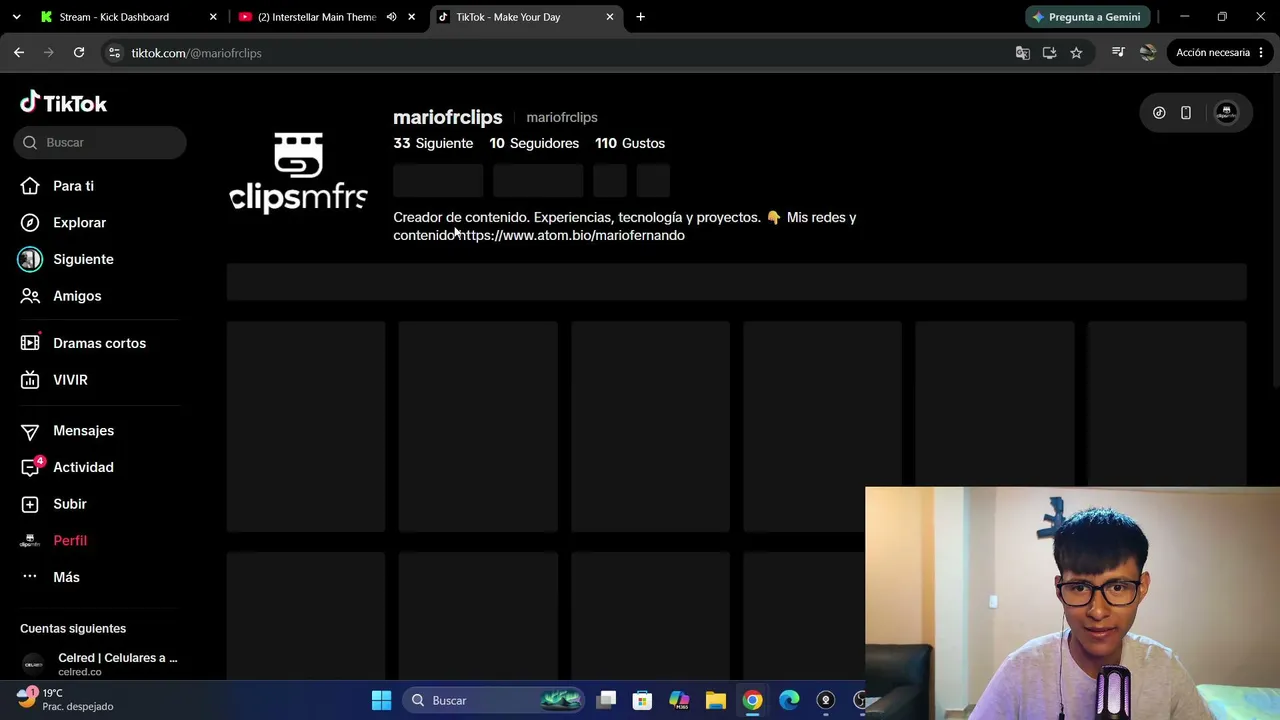The image size is (1280, 720).
Task: Mute the Interstellar tab audio icon
Action: pos(391,17)
